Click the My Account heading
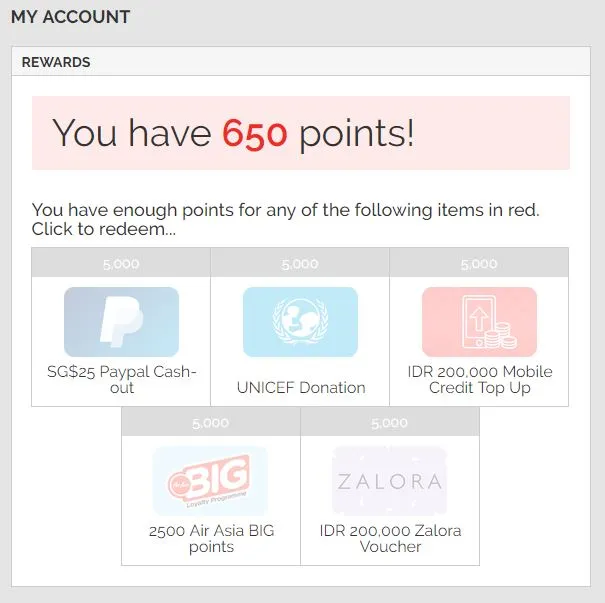The height and width of the screenshot is (603, 605). tap(70, 17)
